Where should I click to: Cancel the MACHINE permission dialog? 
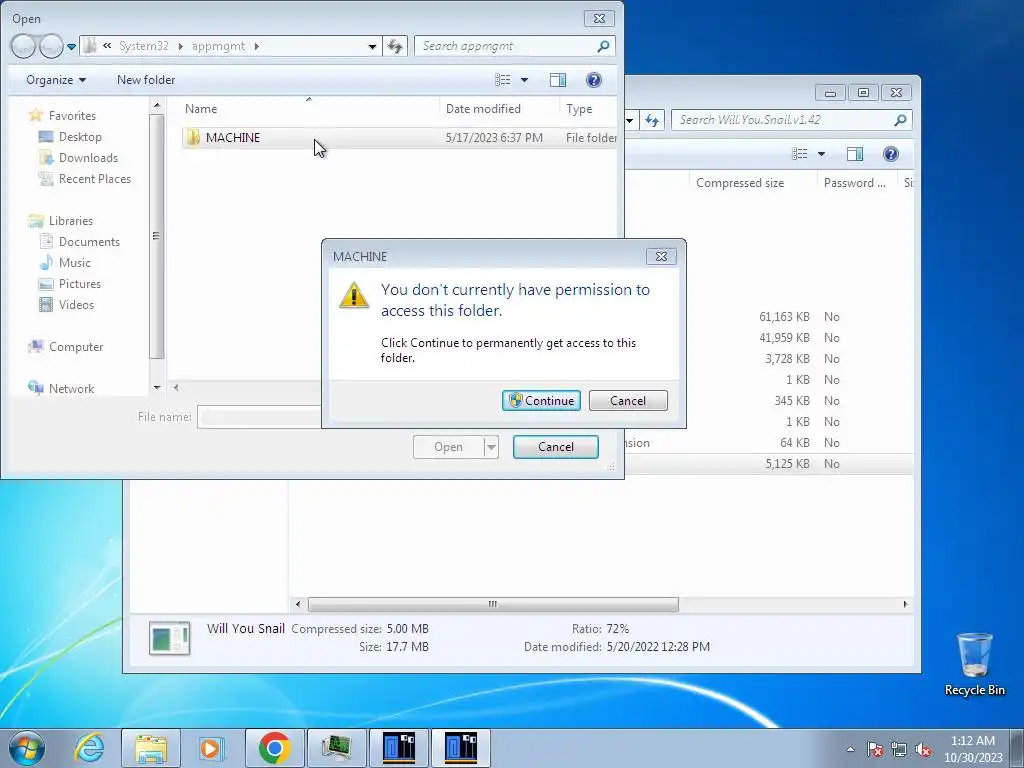[x=628, y=400]
